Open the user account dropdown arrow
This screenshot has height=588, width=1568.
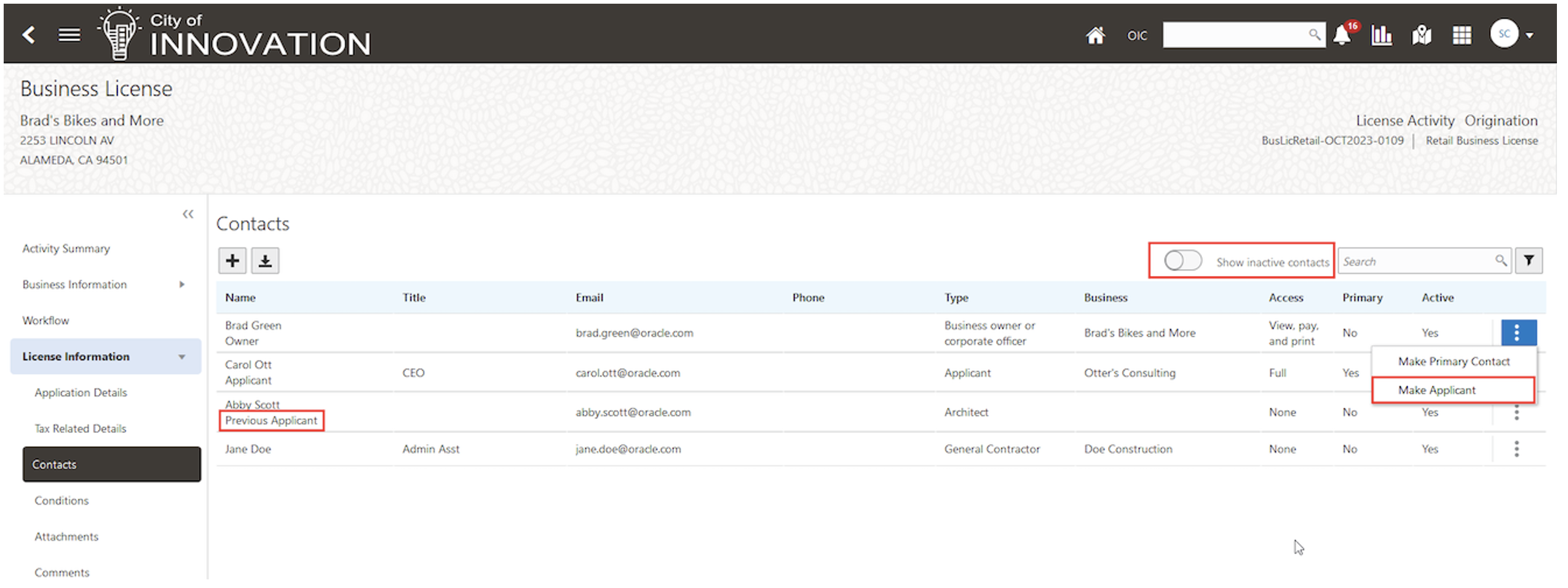(x=1529, y=35)
